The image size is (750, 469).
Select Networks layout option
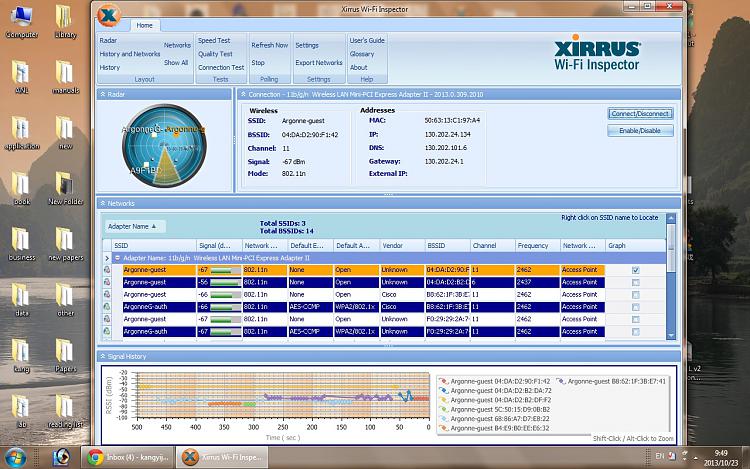tap(177, 45)
